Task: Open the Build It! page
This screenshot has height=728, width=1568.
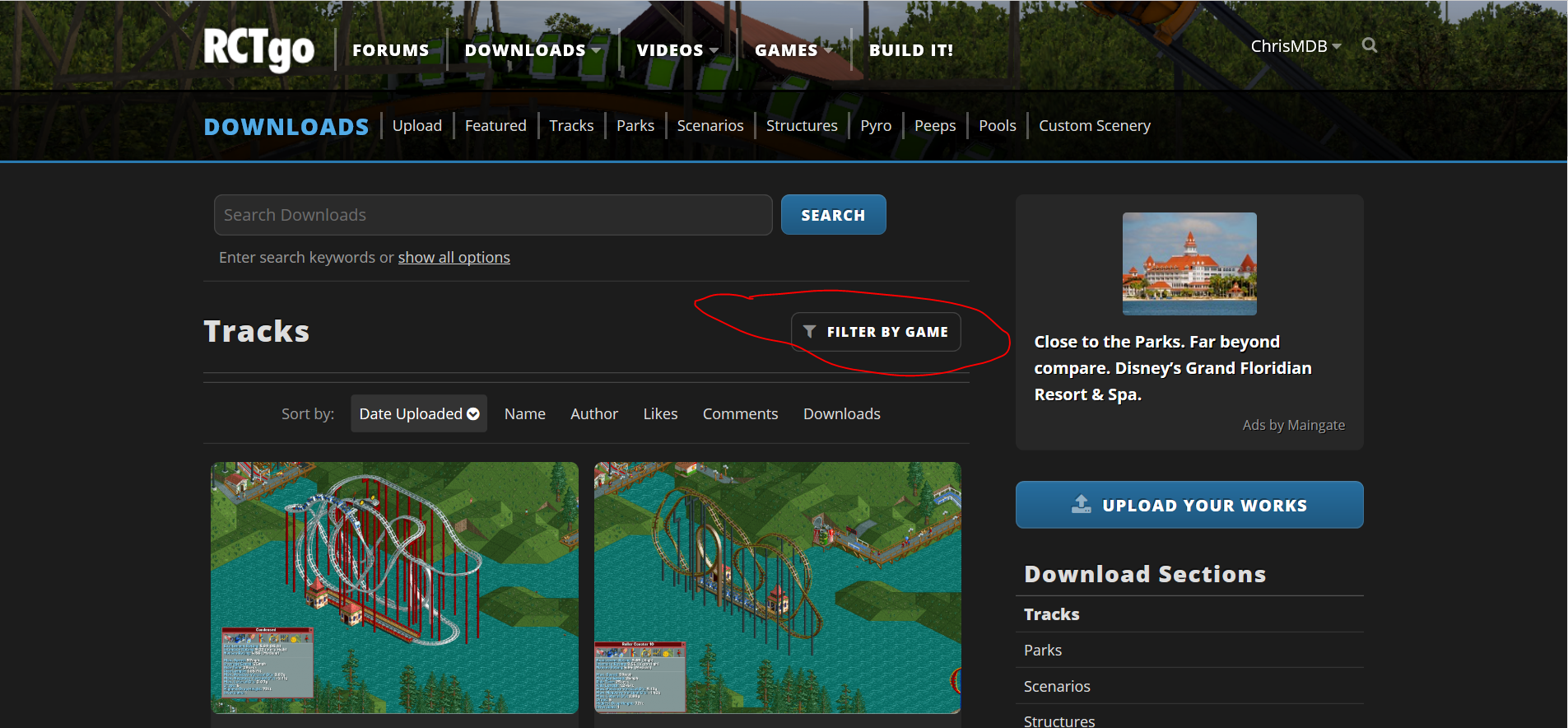Action: (x=910, y=50)
